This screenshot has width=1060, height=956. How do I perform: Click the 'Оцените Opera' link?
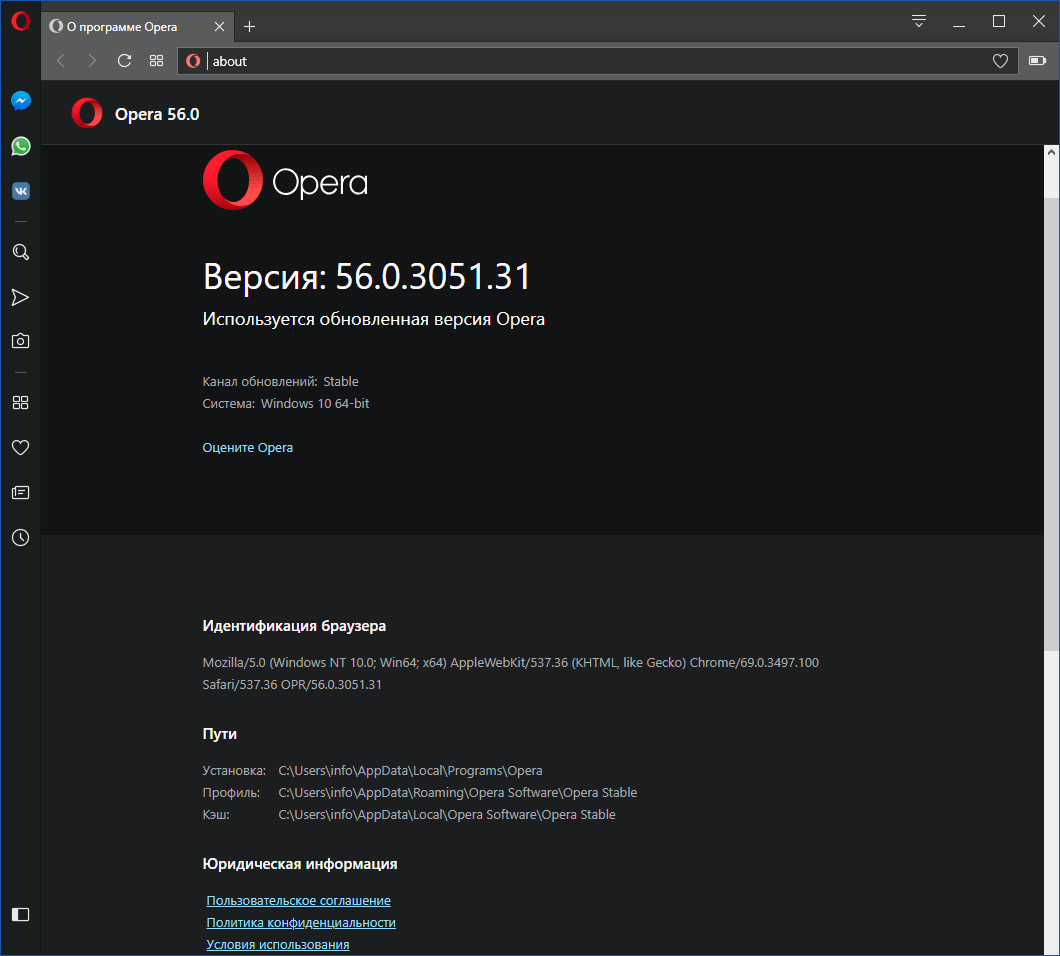coord(247,448)
